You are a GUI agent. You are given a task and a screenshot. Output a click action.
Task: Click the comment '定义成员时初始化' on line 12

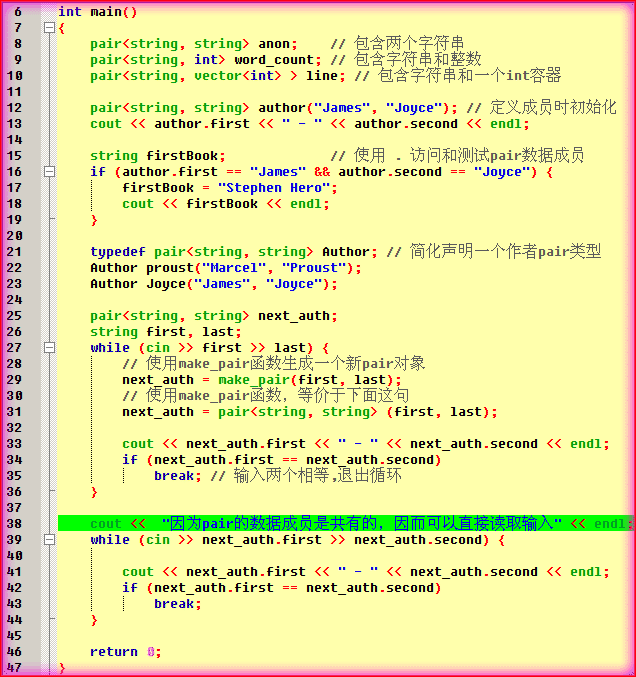553,107
